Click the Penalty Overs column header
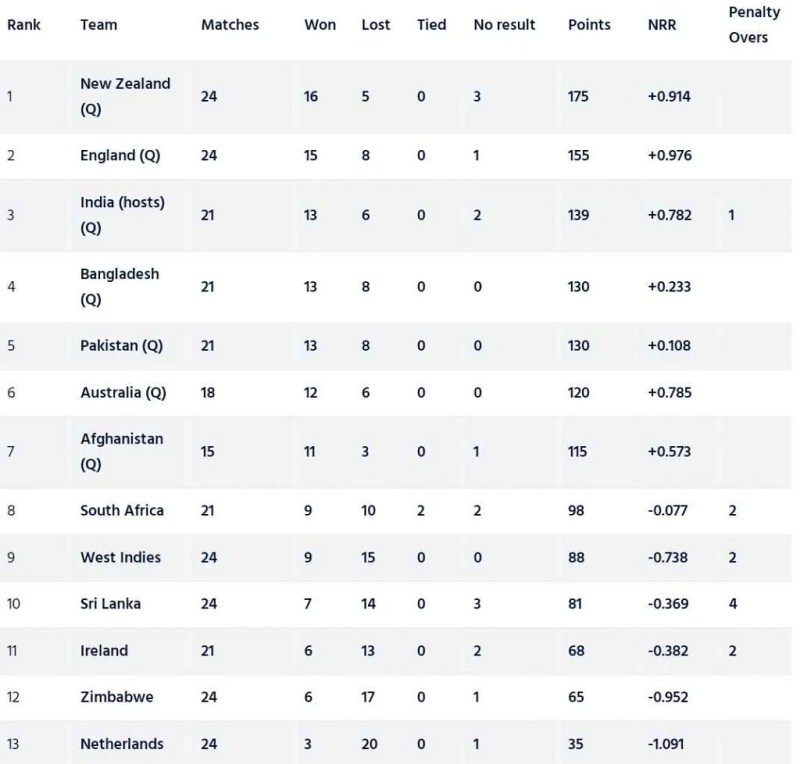 [748, 24]
